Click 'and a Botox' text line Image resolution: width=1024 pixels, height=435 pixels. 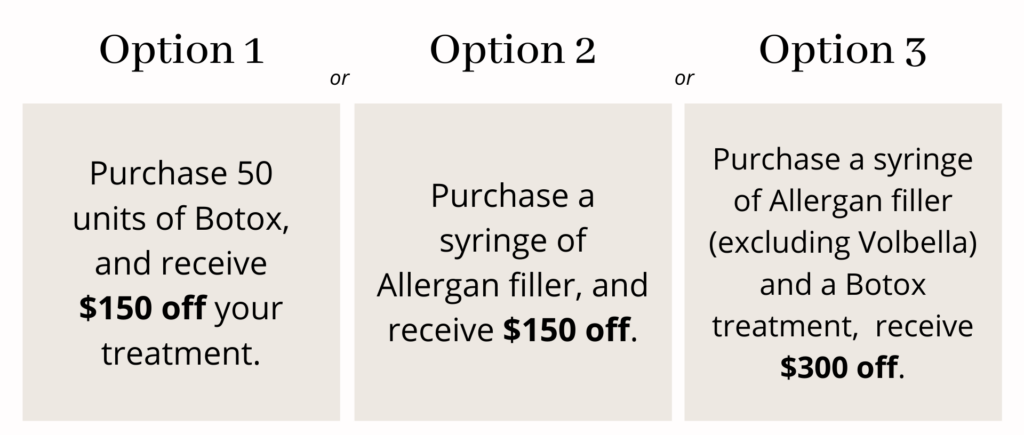tap(842, 285)
